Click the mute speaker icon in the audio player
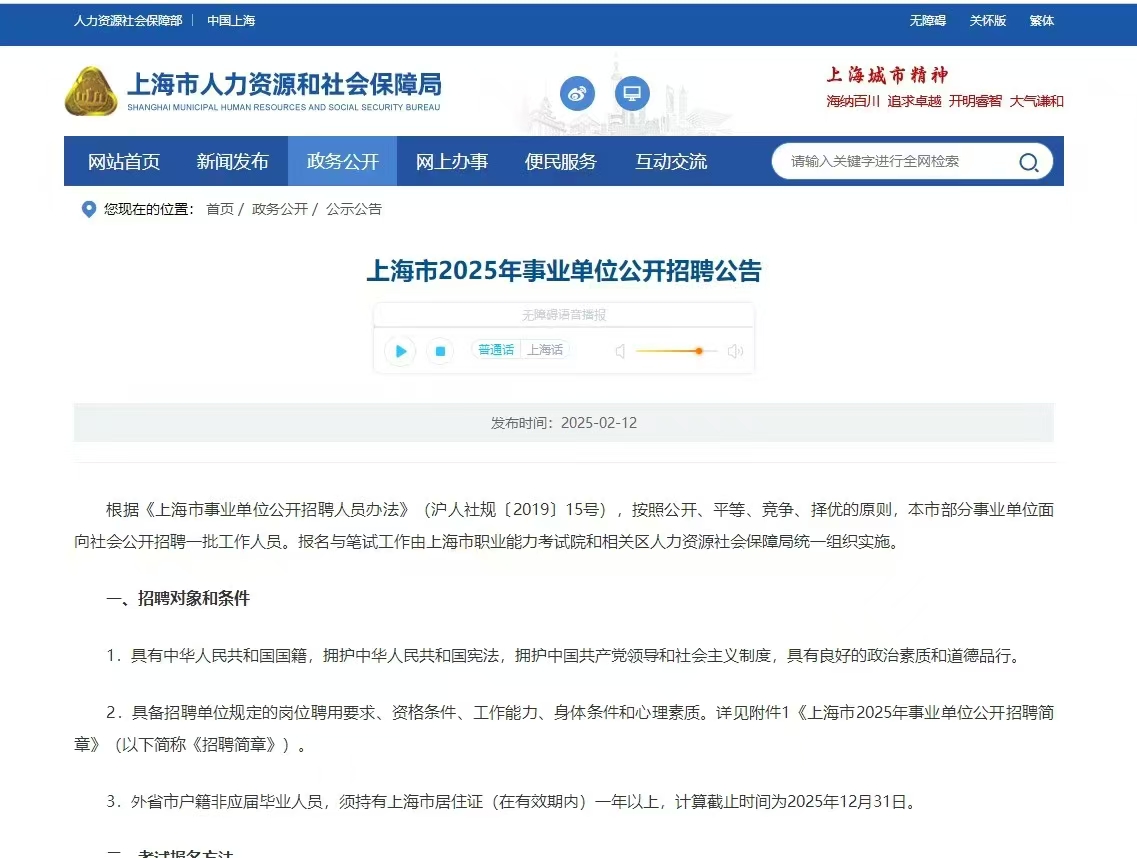 [x=619, y=351]
